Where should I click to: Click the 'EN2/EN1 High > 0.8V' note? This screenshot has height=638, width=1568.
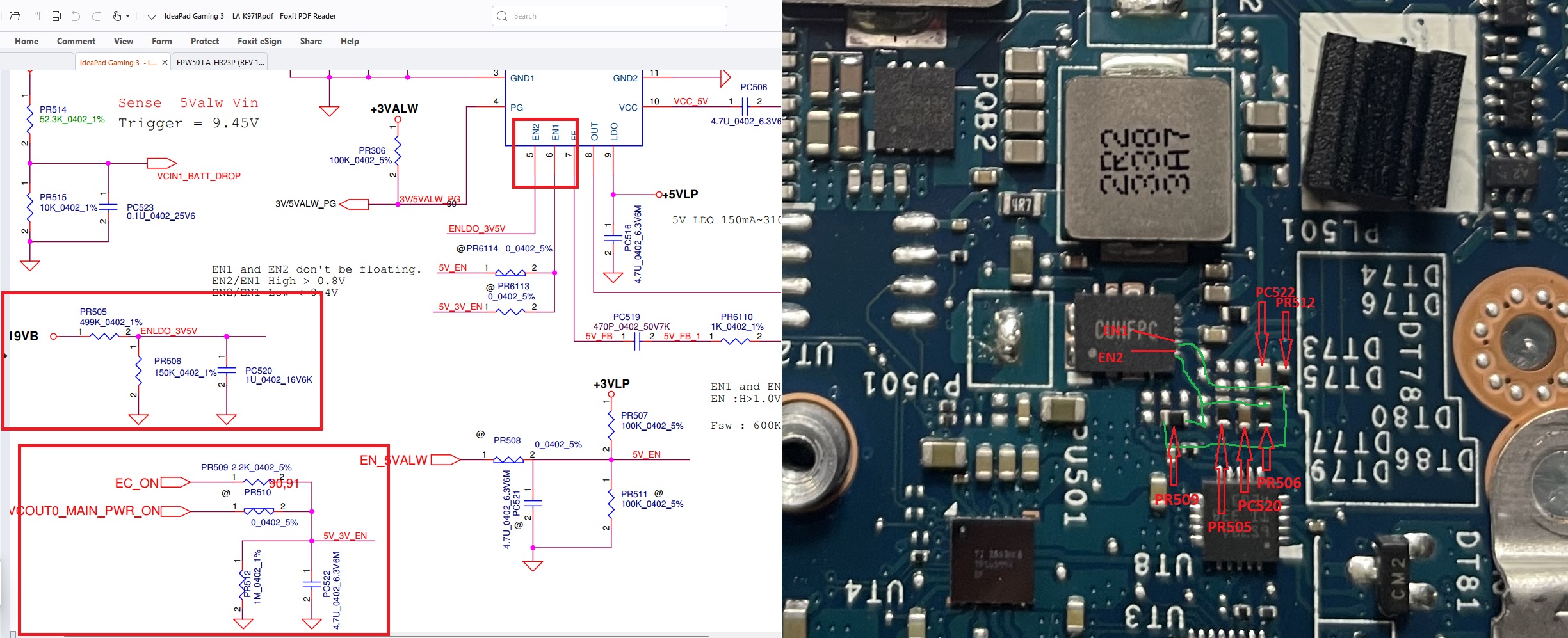[x=279, y=281]
